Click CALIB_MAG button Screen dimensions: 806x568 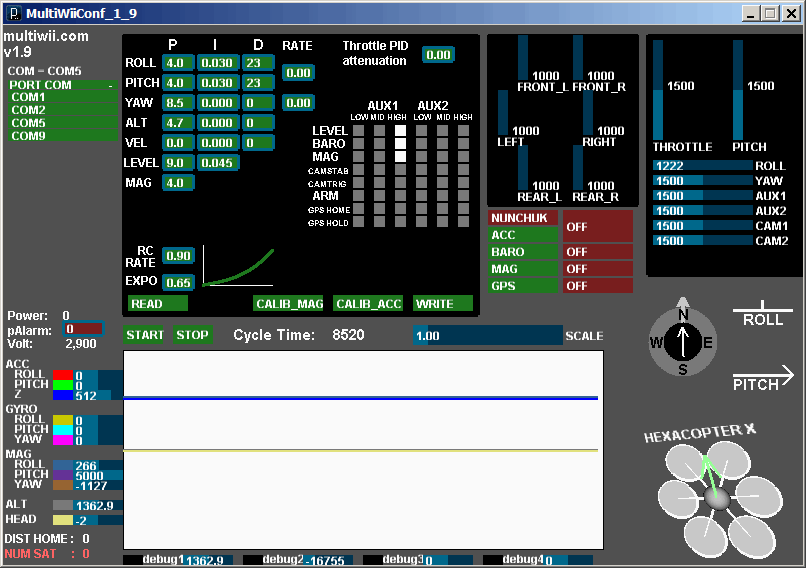click(288, 304)
